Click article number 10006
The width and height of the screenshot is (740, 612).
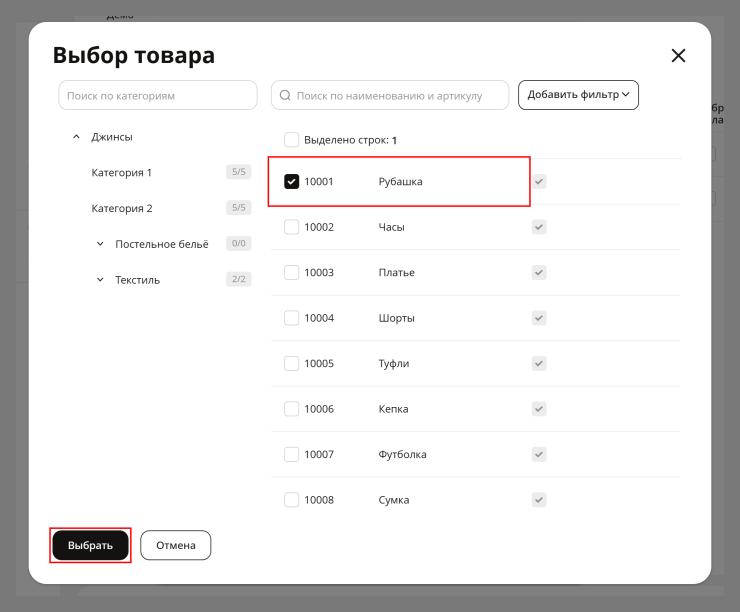[319, 409]
